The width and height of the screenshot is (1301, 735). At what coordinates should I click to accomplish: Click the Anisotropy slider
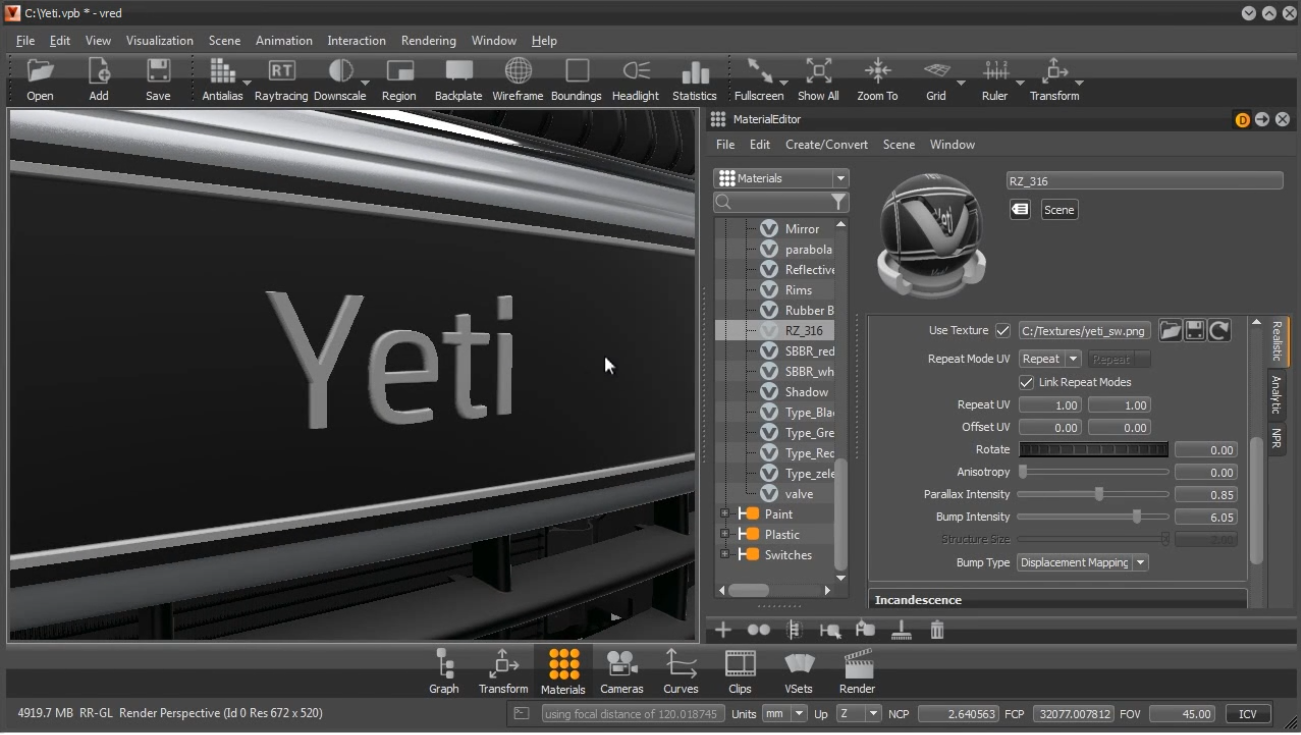point(1093,472)
